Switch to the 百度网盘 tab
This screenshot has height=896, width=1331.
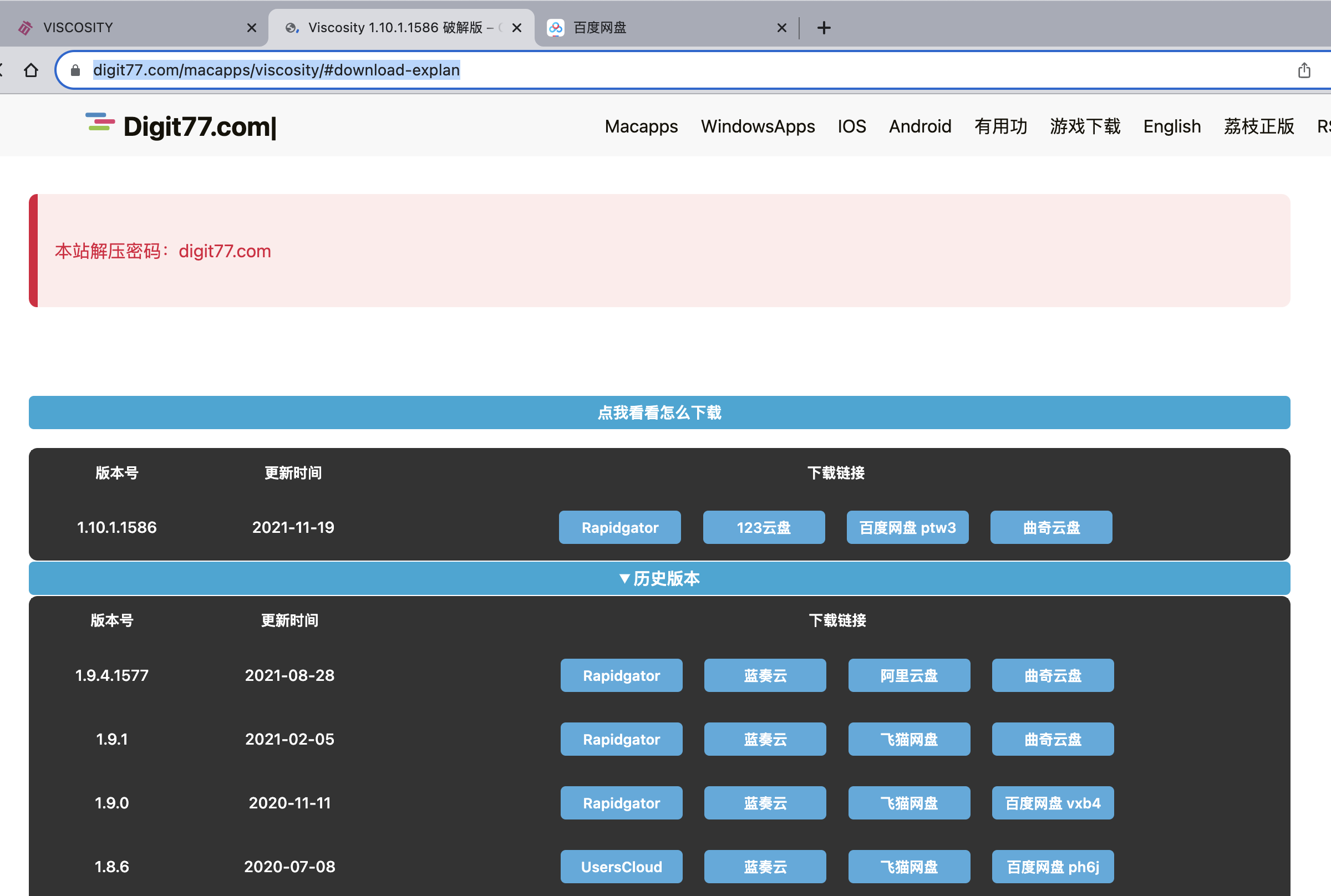657,27
